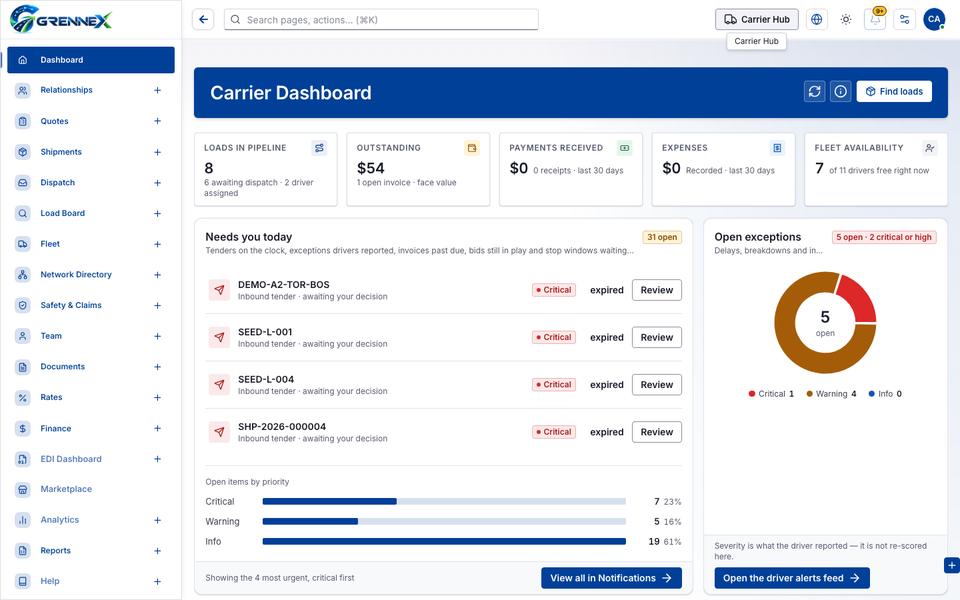The image size is (960, 600).
Task: Open the display settings sliders icon
Action: (904, 20)
